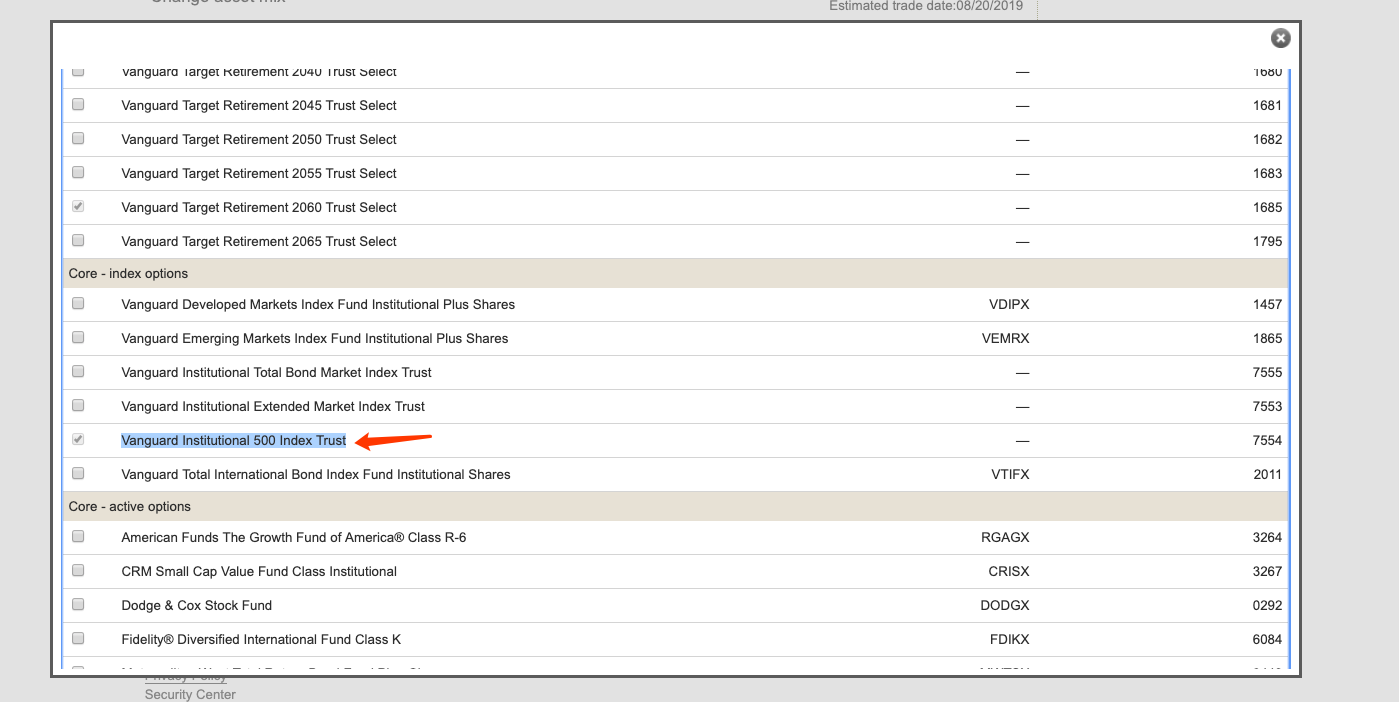1399x702 pixels.
Task: Click Fidelity Diversified International Fund Class K name
Action: tap(261, 639)
